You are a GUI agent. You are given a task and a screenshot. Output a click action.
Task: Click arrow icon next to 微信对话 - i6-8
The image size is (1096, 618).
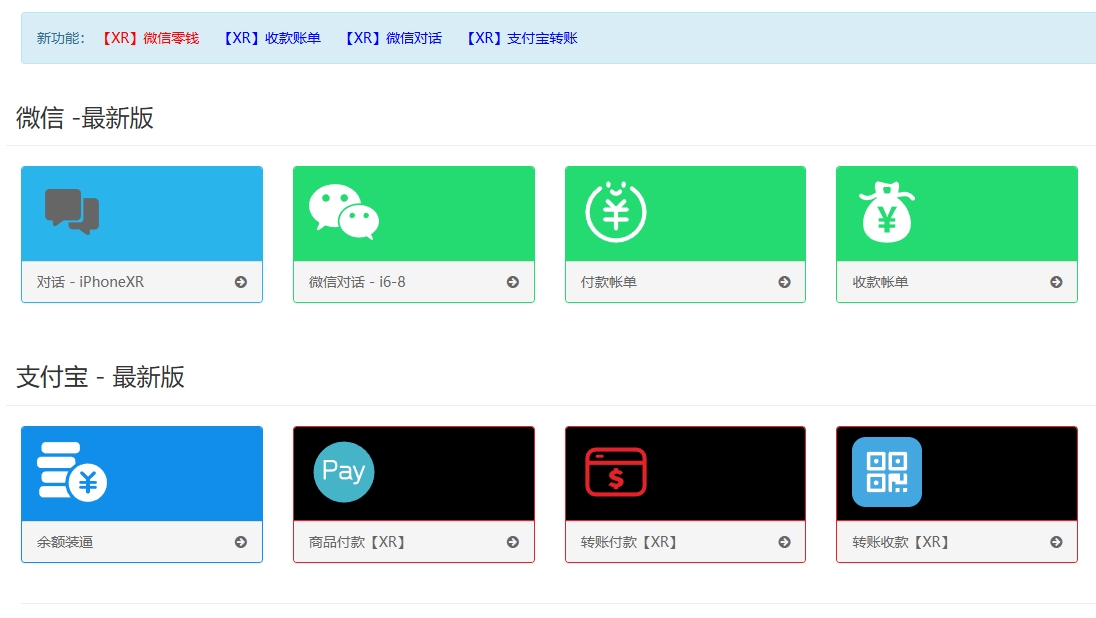pyautogui.click(x=513, y=282)
